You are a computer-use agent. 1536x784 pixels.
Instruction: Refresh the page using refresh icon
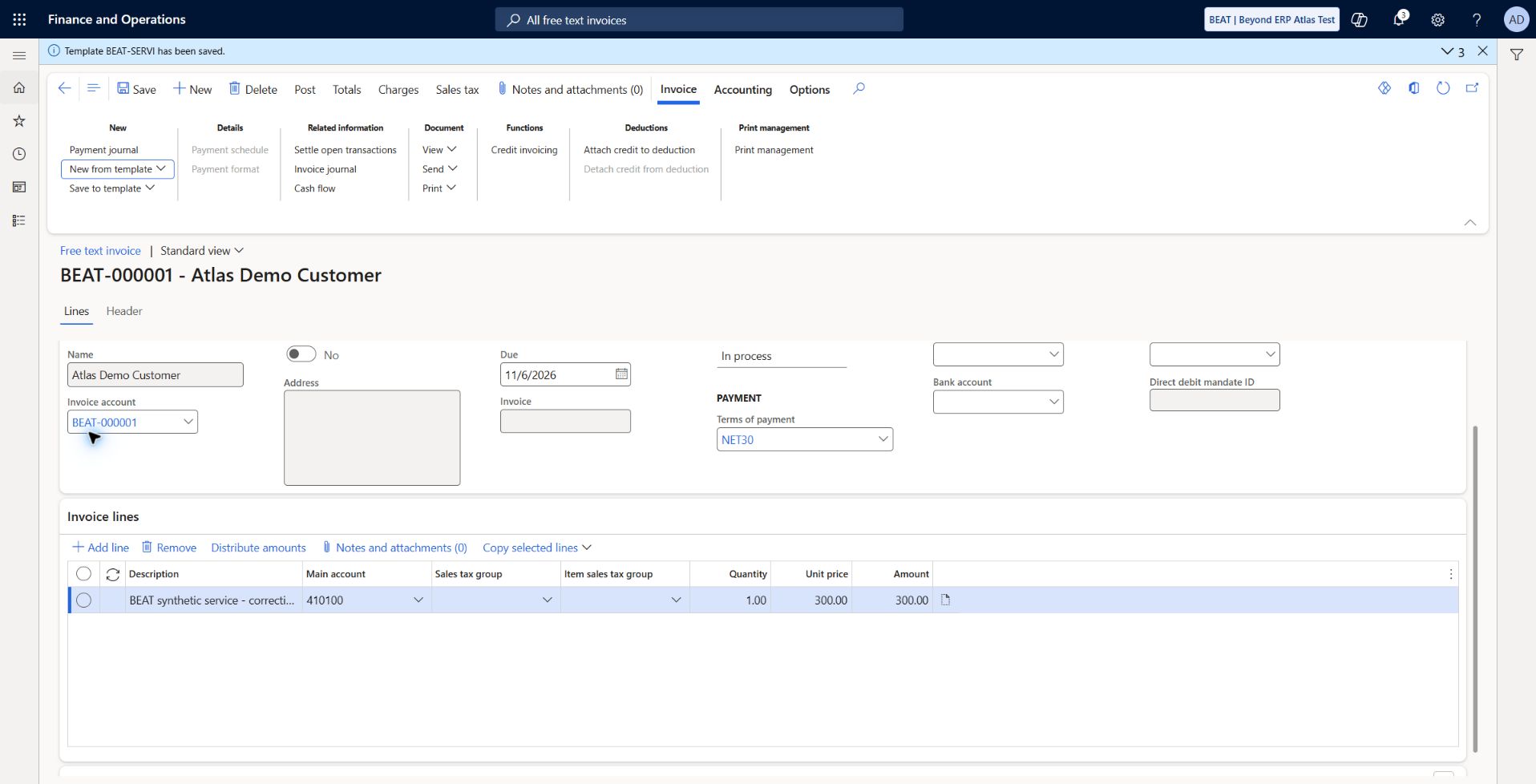point(1443,88)
